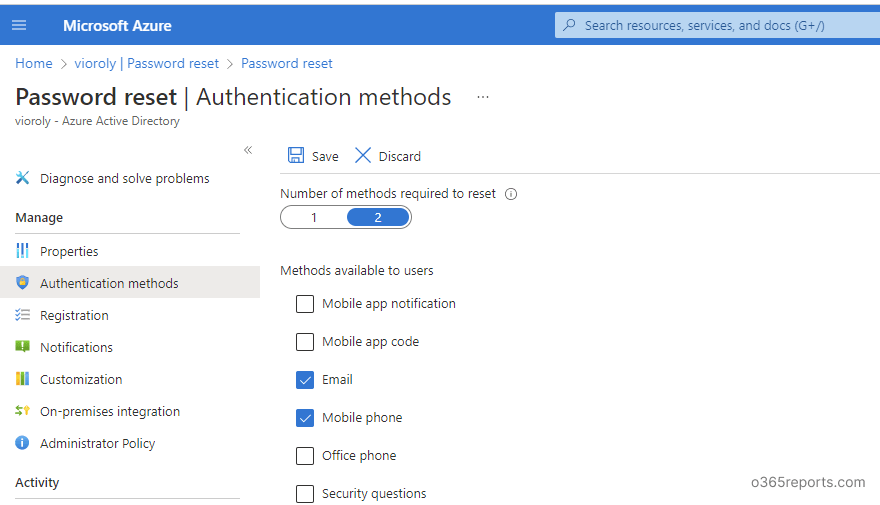Enable the Office phone checkbox
Screen dimensions: 880x505
click(305, 456)
